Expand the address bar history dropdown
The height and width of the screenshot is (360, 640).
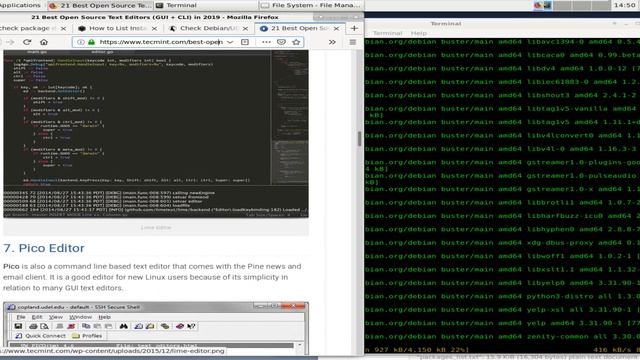[x=230, y=42]
